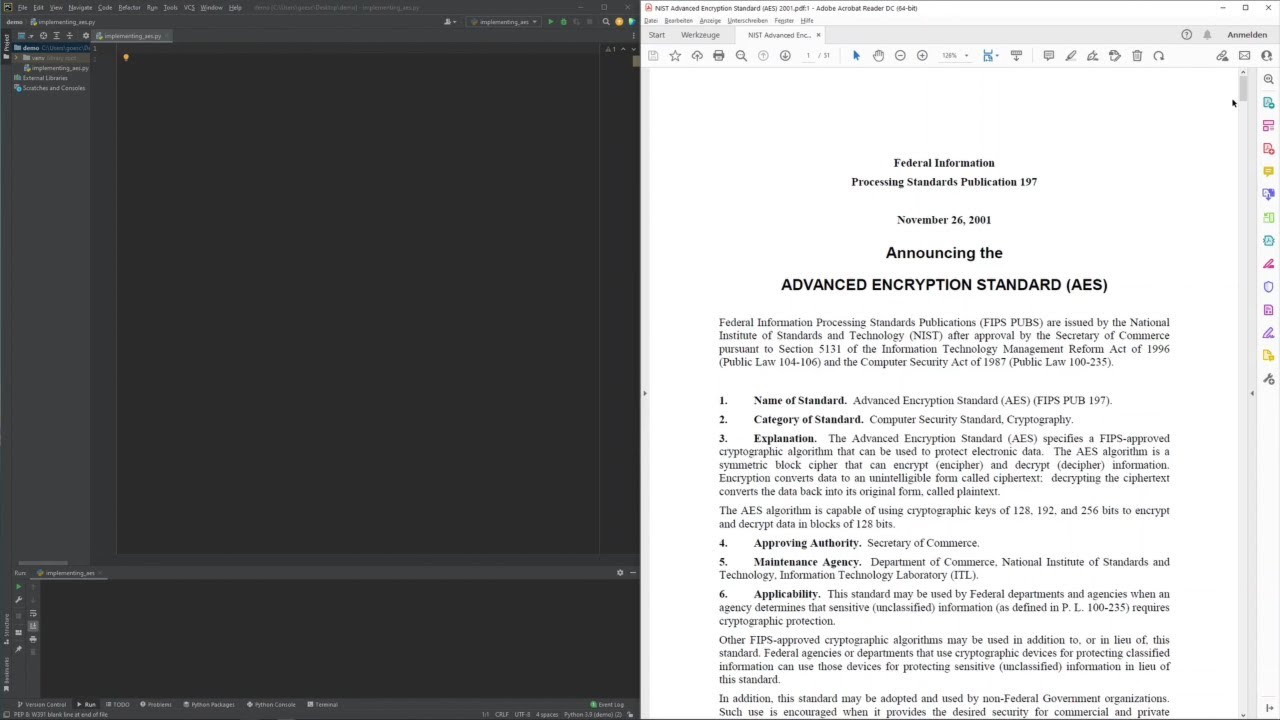Screen dimensions: 1280x720
Task: Select opened file target icon in Project panel
Action: 43,35
